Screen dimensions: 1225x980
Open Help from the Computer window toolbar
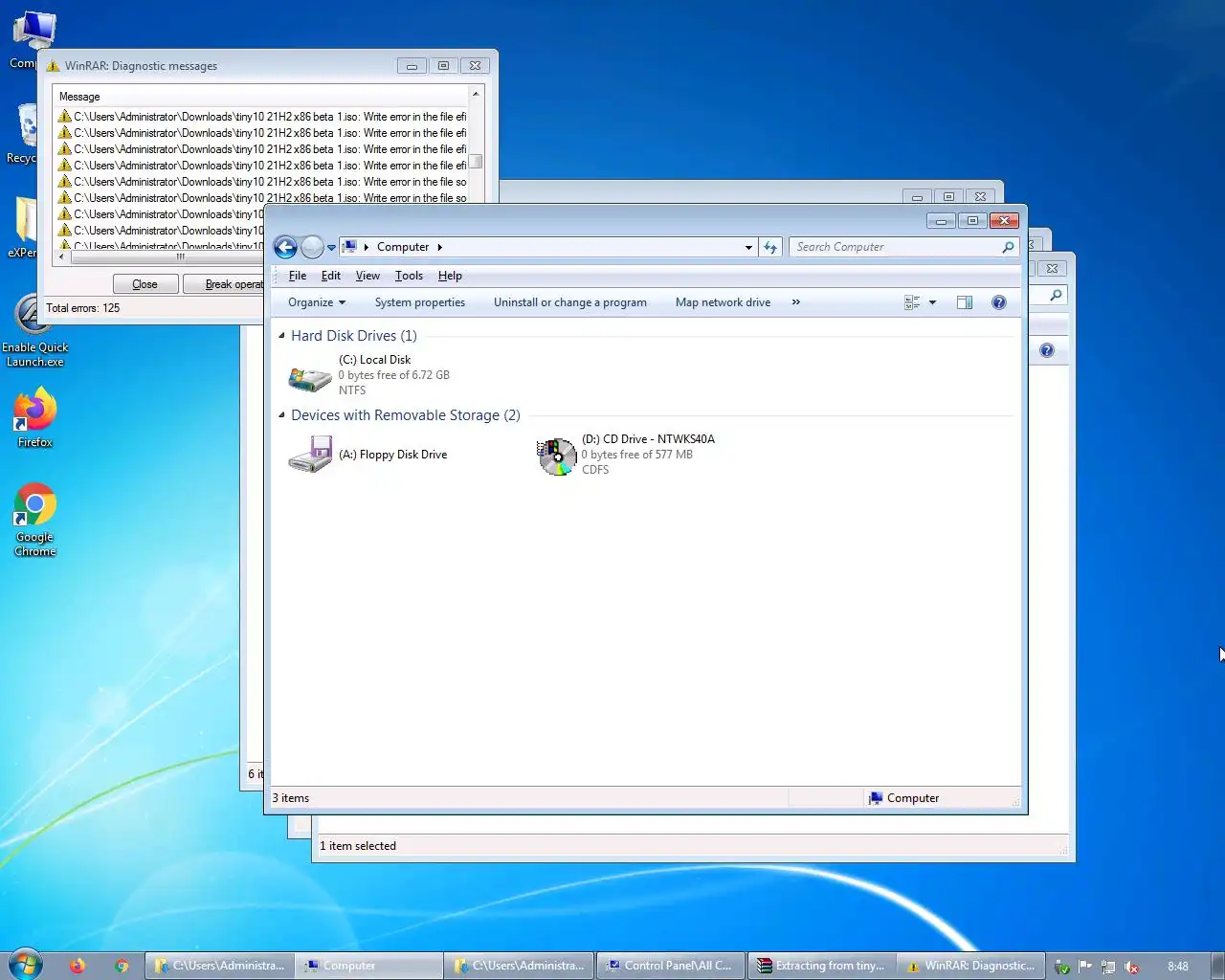pos(998,302)
